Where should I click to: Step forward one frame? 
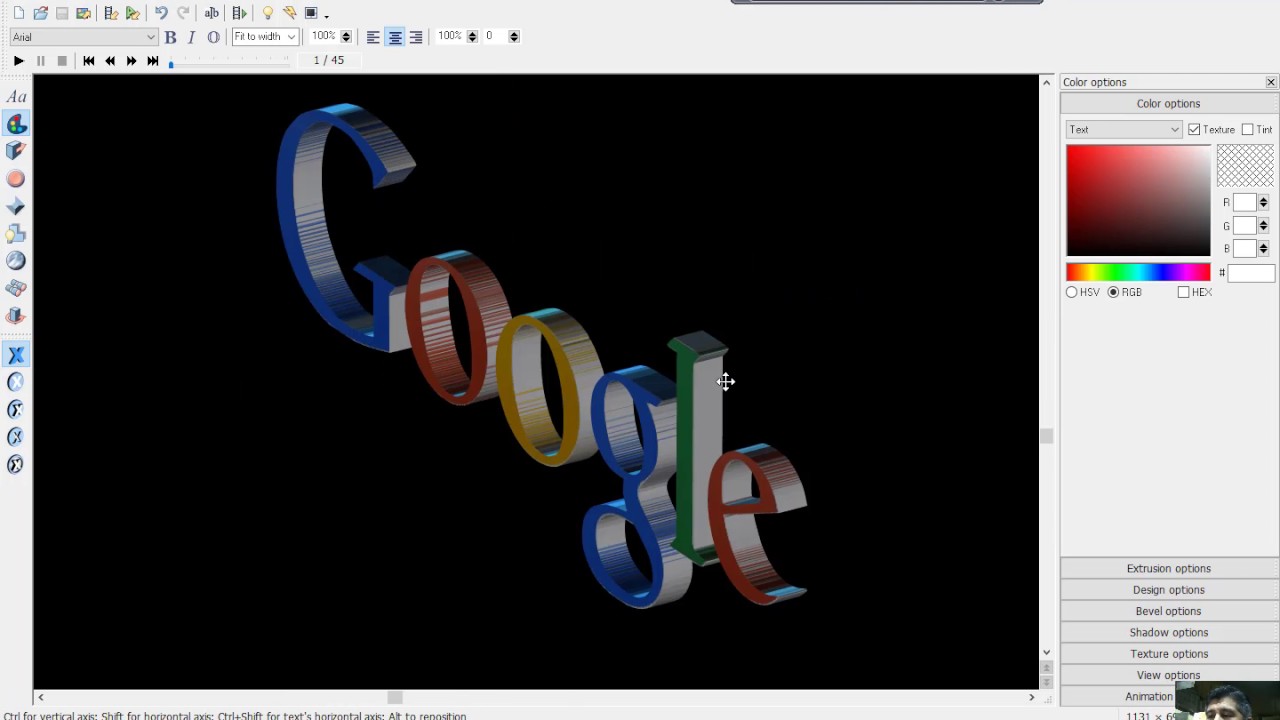pyautogui.click(x=131, y=61)
